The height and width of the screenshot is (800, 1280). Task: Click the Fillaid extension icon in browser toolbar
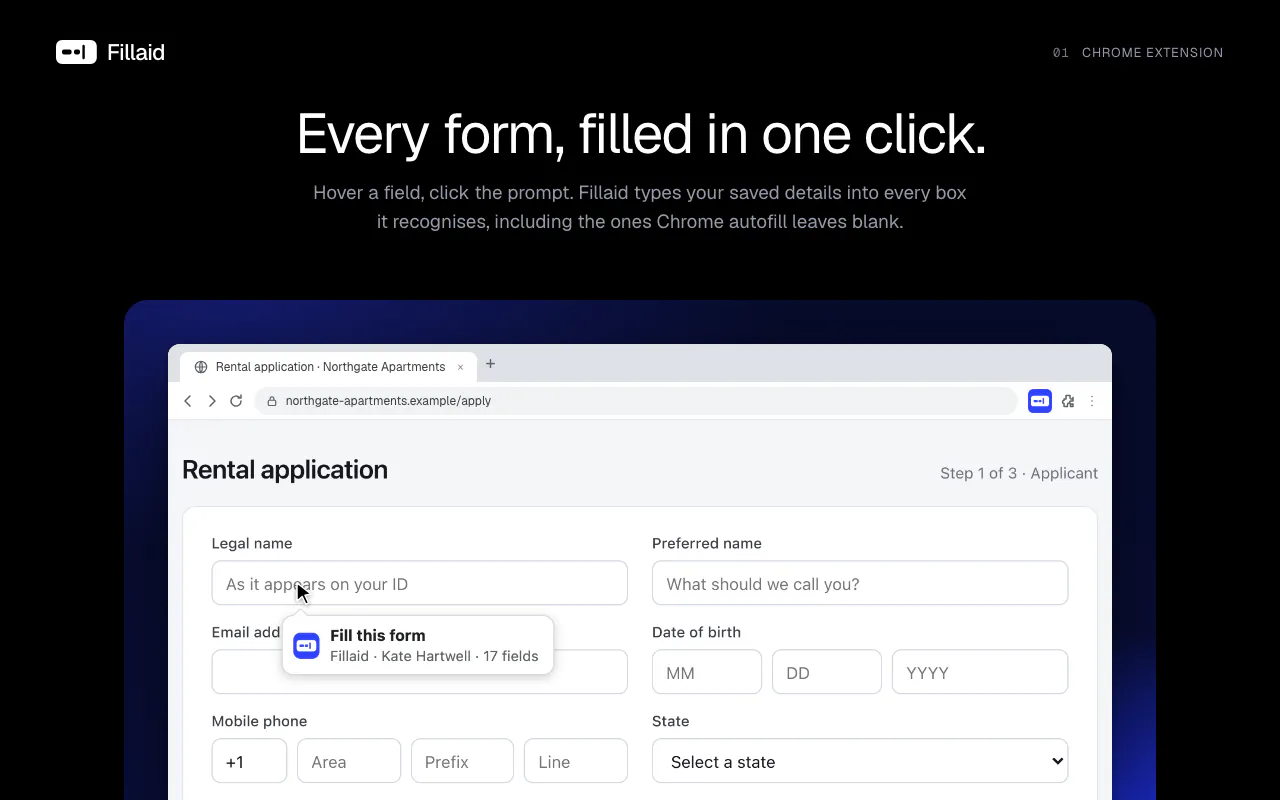point(1040,401)
